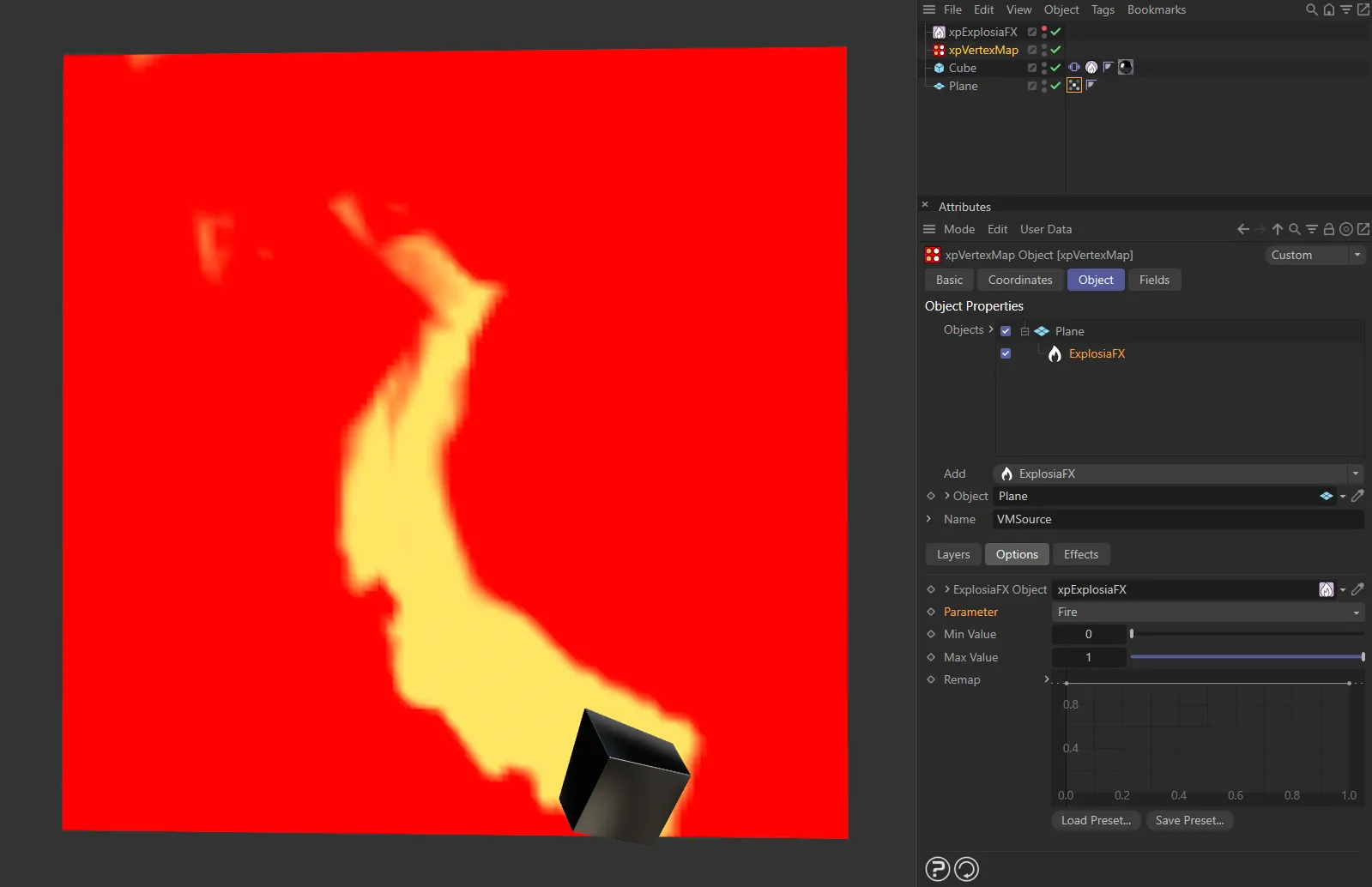
Task: Toggle the Plane checkbox in Objects list
Action: [x=1006, y=331]
